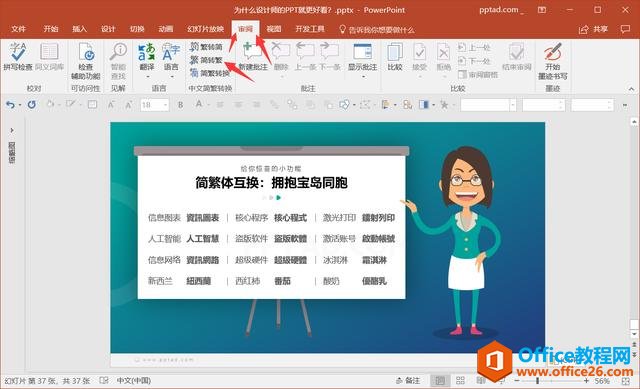Click ribbon display options icon in title bar
Screen dimensions: 640x389
pyautogui.click(x=542, y=10)
